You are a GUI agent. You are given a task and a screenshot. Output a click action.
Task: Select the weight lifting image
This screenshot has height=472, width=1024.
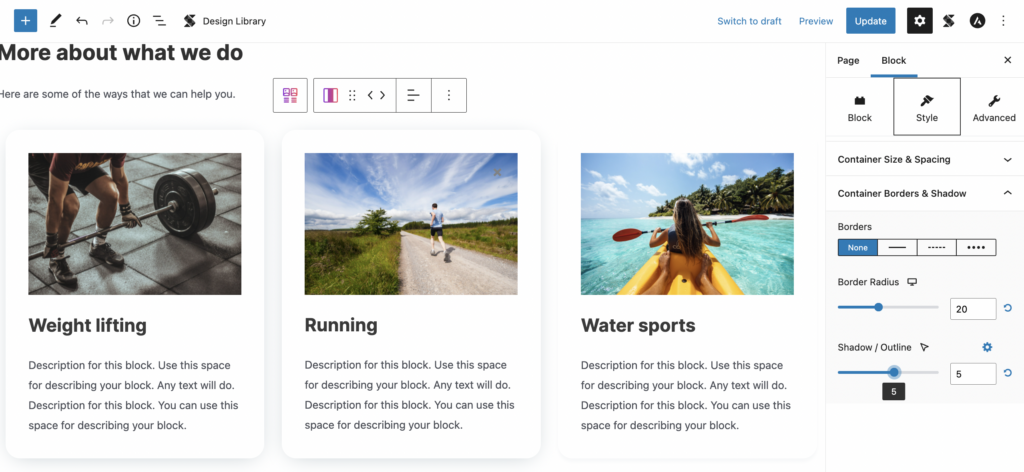135,224
